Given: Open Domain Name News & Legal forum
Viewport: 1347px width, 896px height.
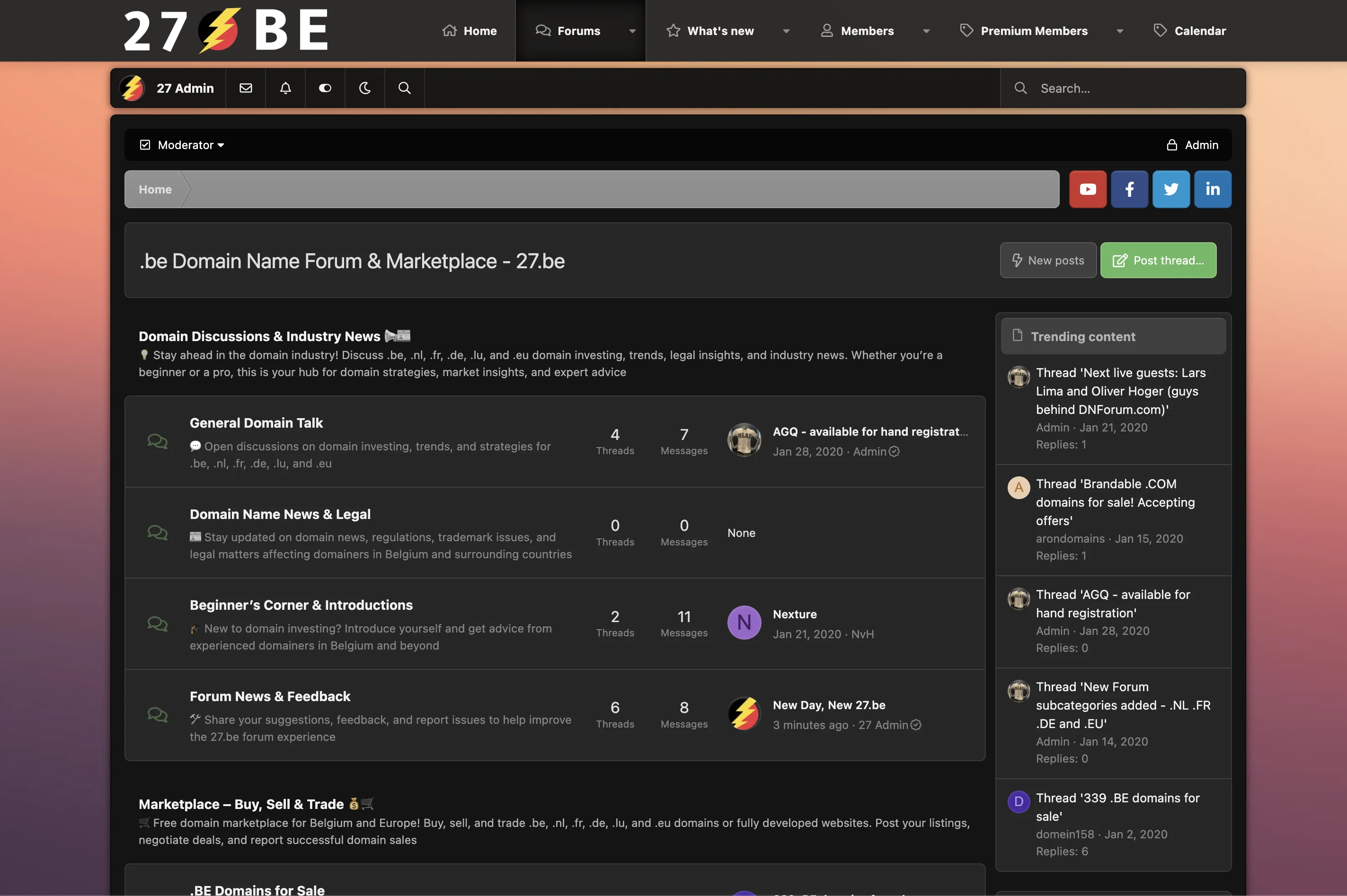Looking at the screenshot, I should pyautogui.click(x=280, y=514).
